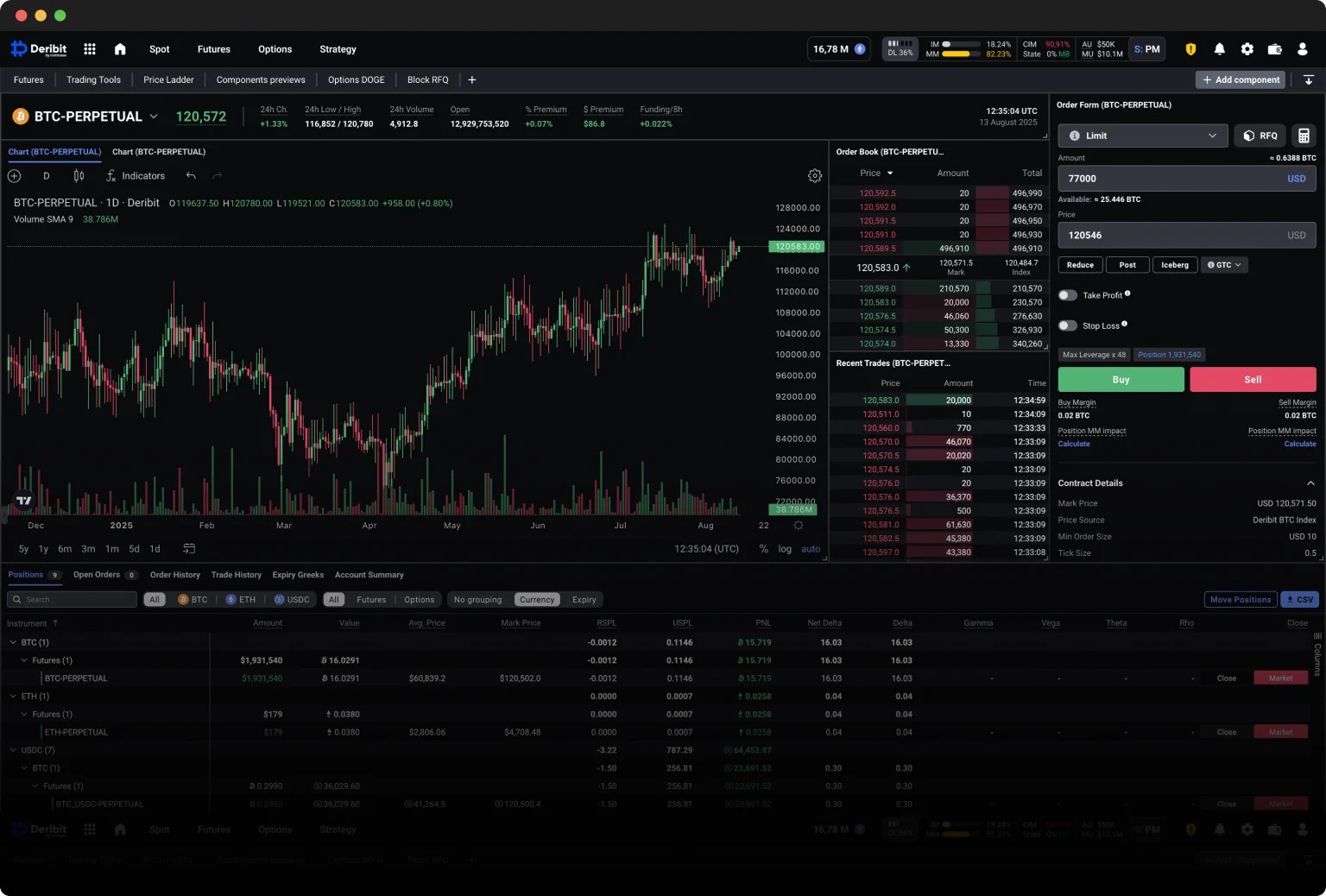Click the Price input field showing 120546
Screen dimensions: 1326x896
coord(1186,235)
